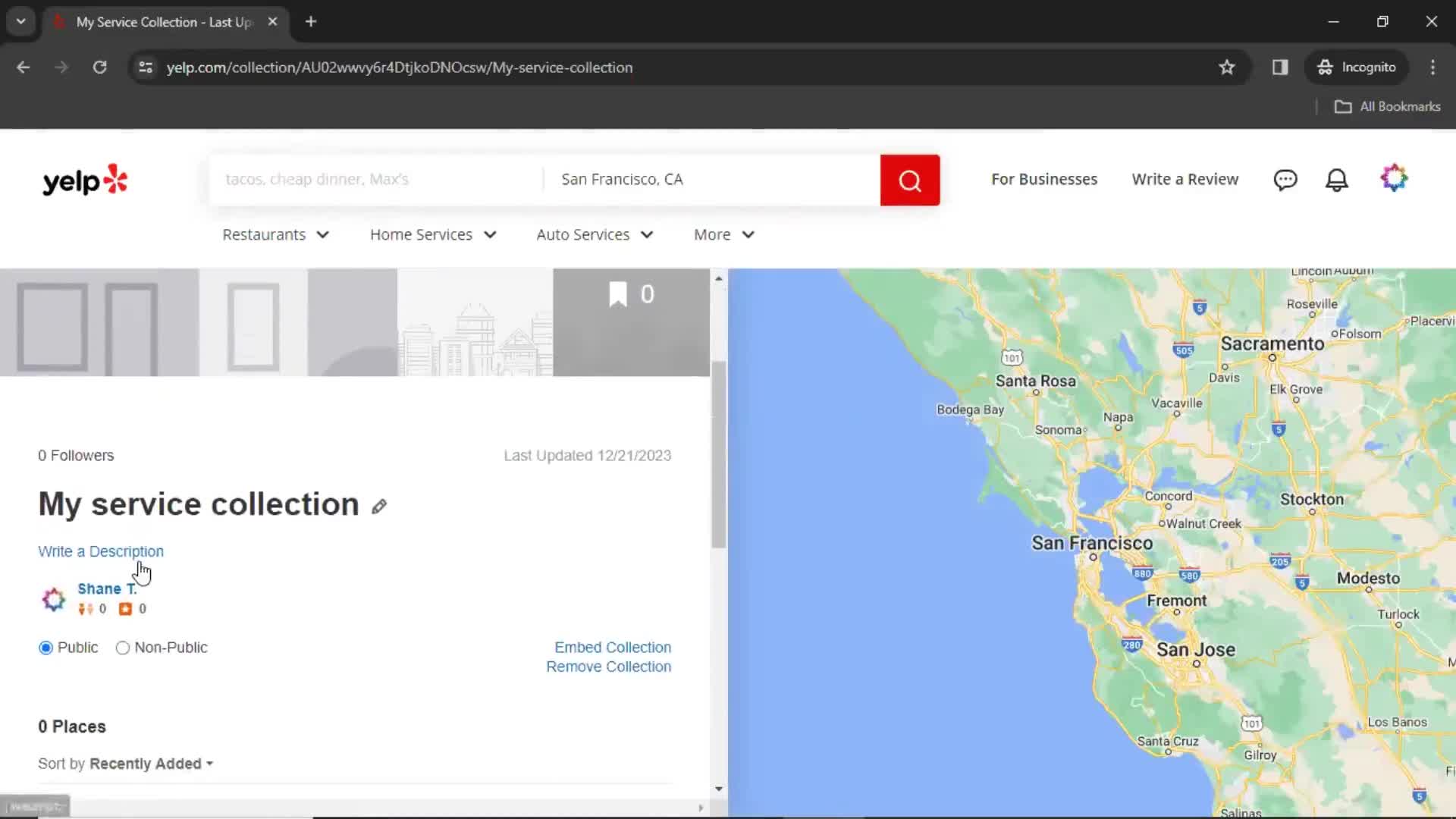Expand the Home Services menu
Screen dimensions: 1456x819
tap(433, 235)
